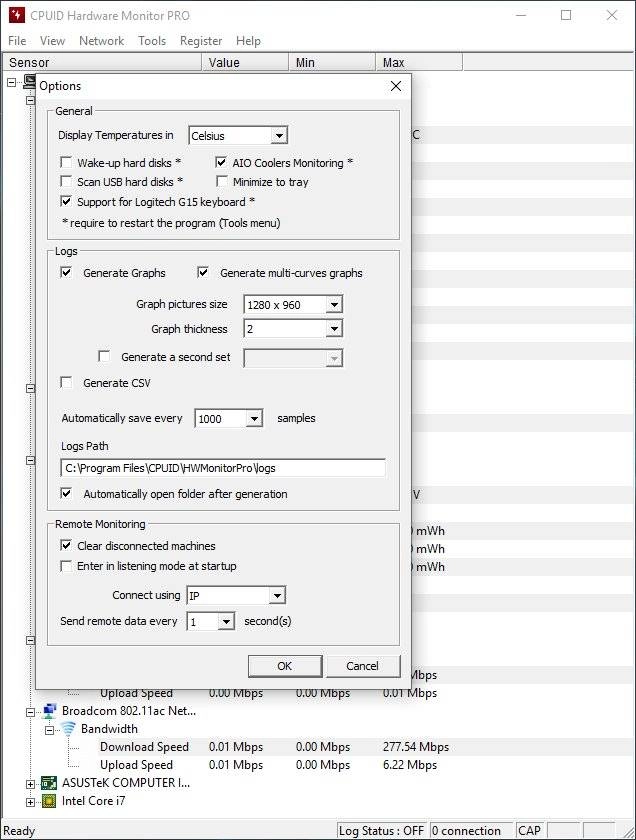The width and height of the screenshot is (636, 840).
Task: Open the Help menu
Action: (248, 41)
